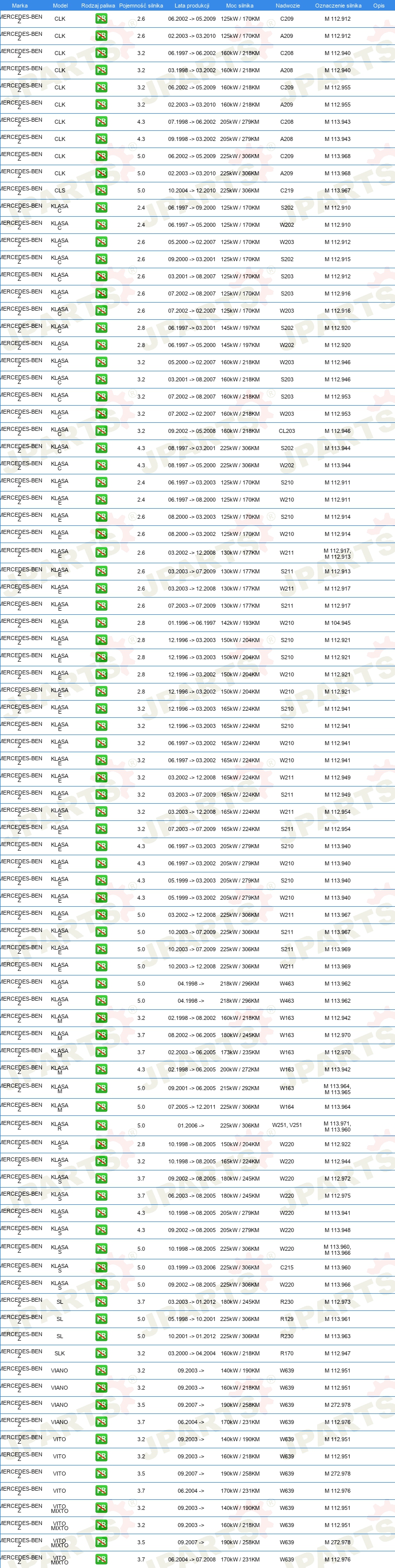
Task: Click fuel icon in the W164 row
Action: 101,1107
